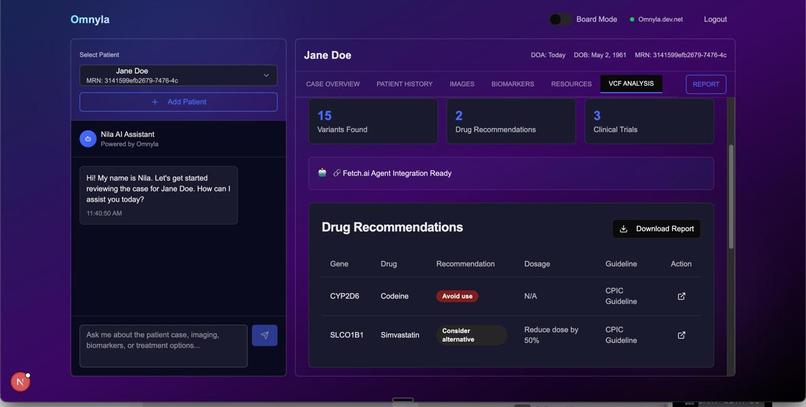Open the Images tab
The height and width of the screenshot is (407, 806).
pyautogui.click(x=462, y=84)
